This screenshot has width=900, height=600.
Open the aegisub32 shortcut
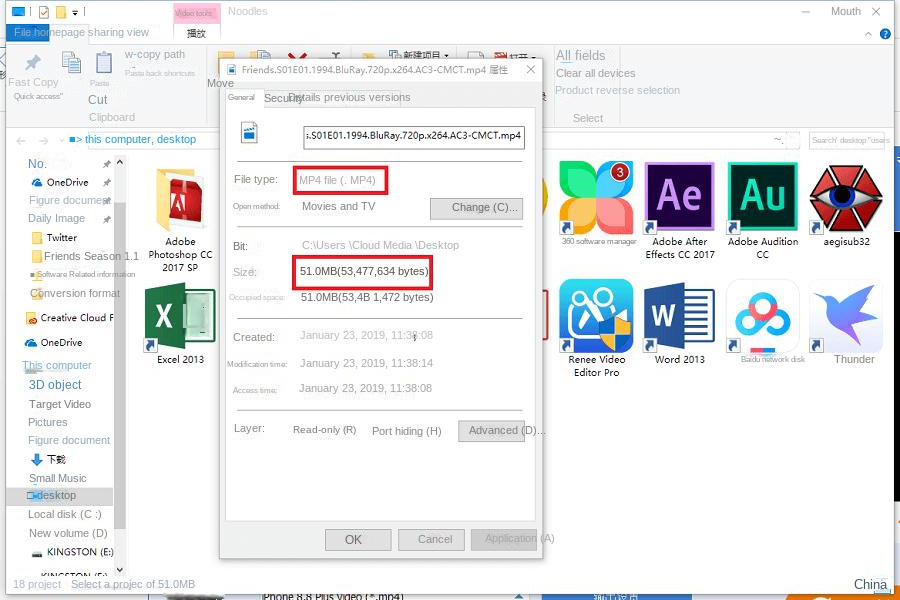pos(845,205)
